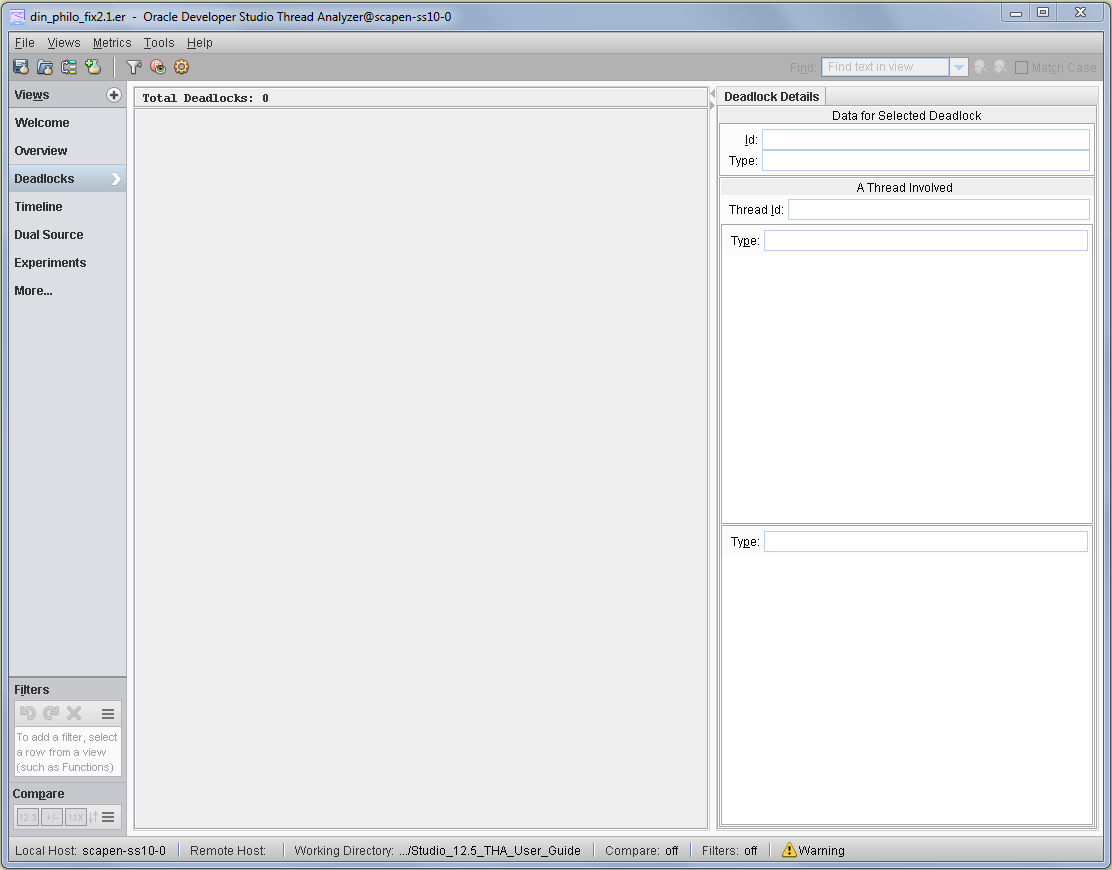Select the Deadlocks view in sidebar
The height and width of the screenshot is (870, 1112).
point(67,179)
